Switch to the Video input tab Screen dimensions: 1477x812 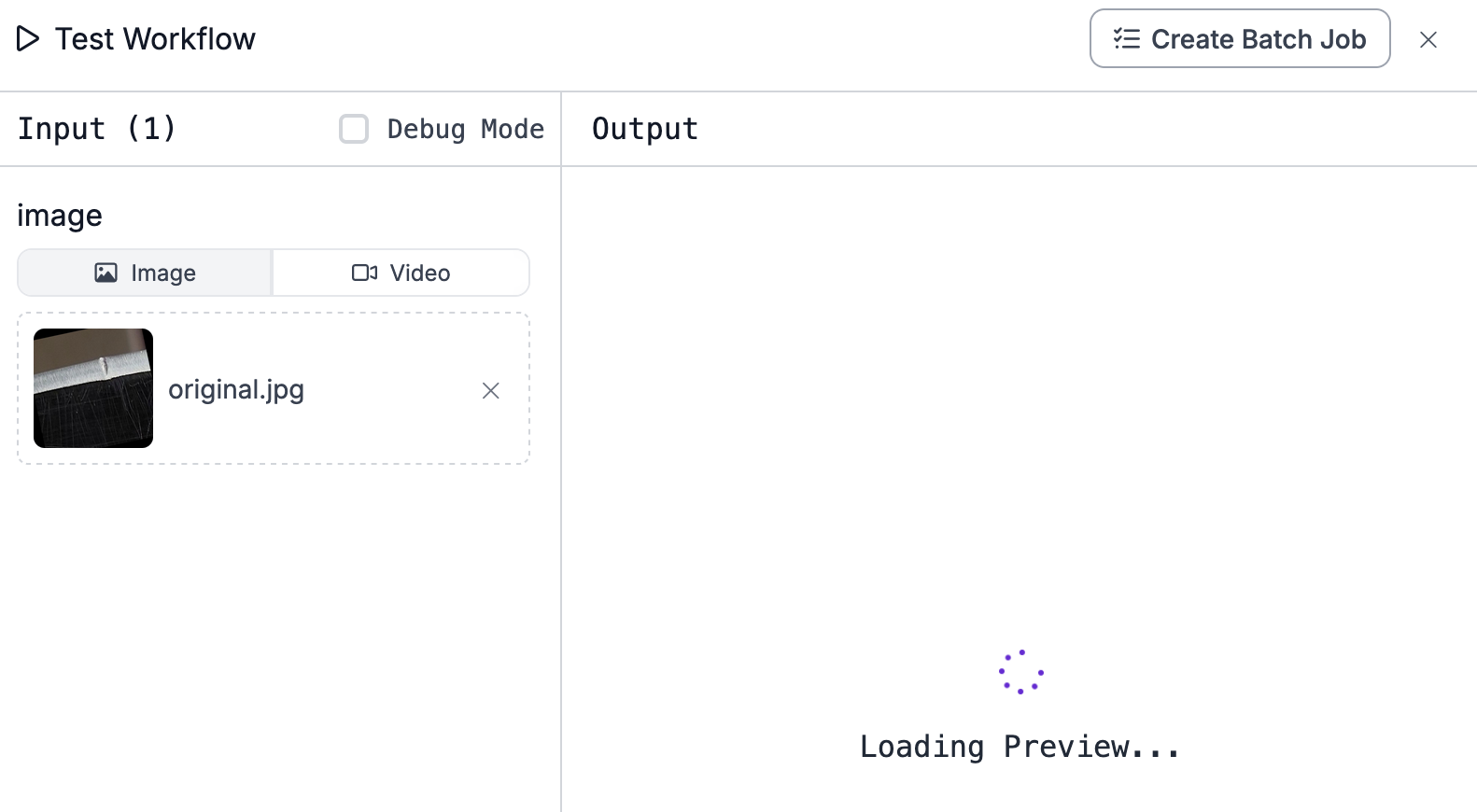[401, 273]
